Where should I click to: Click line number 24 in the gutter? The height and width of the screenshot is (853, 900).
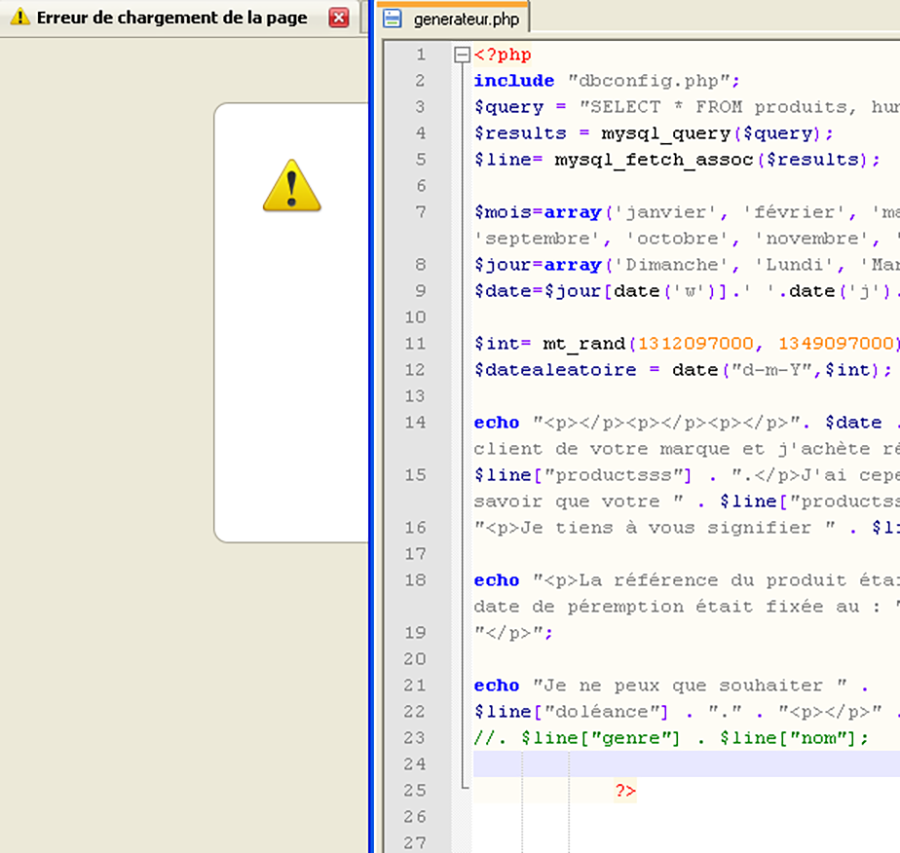415,765
